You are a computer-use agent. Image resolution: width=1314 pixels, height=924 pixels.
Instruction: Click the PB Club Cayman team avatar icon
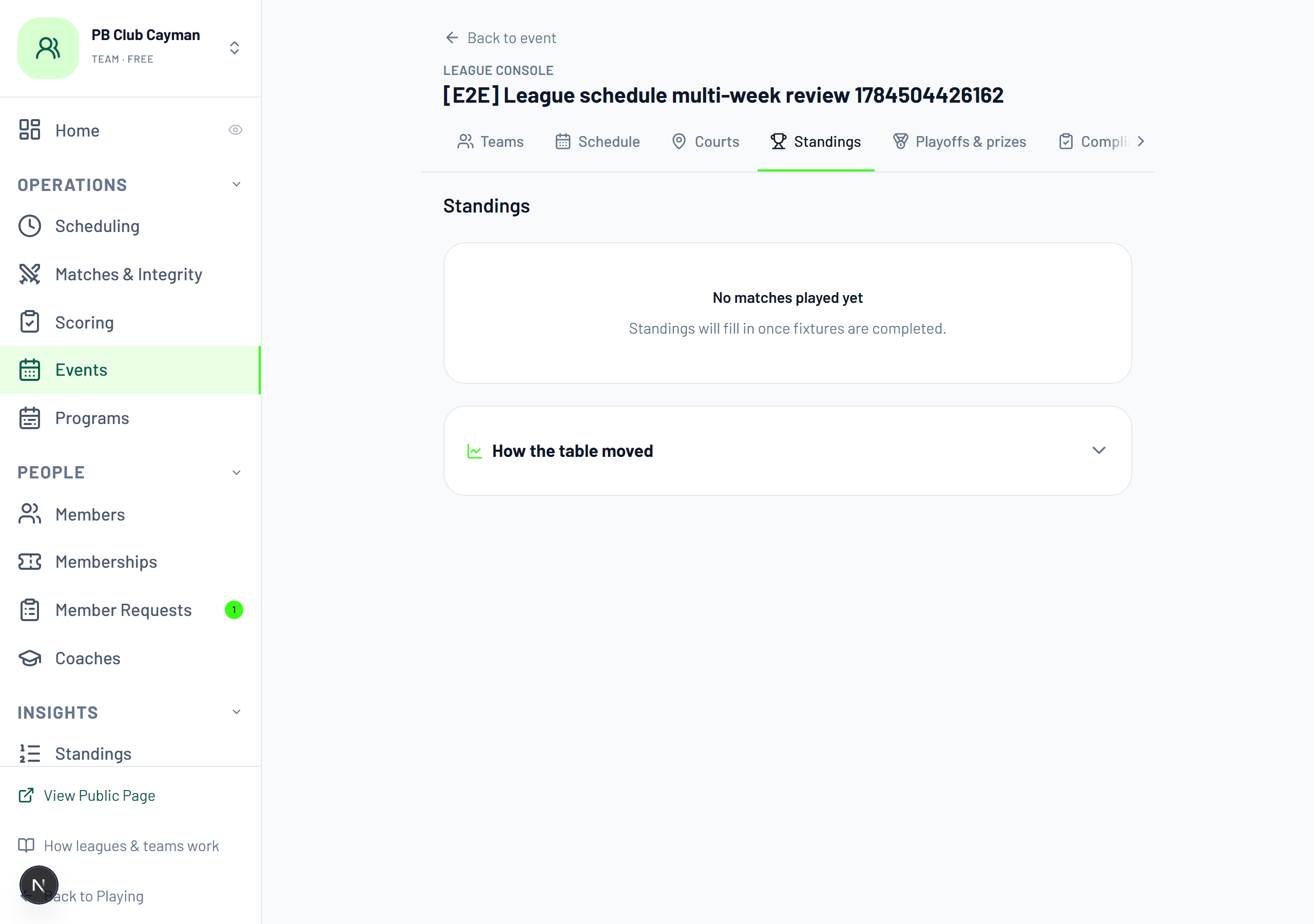pyautogui.click(x=48, y=48)
